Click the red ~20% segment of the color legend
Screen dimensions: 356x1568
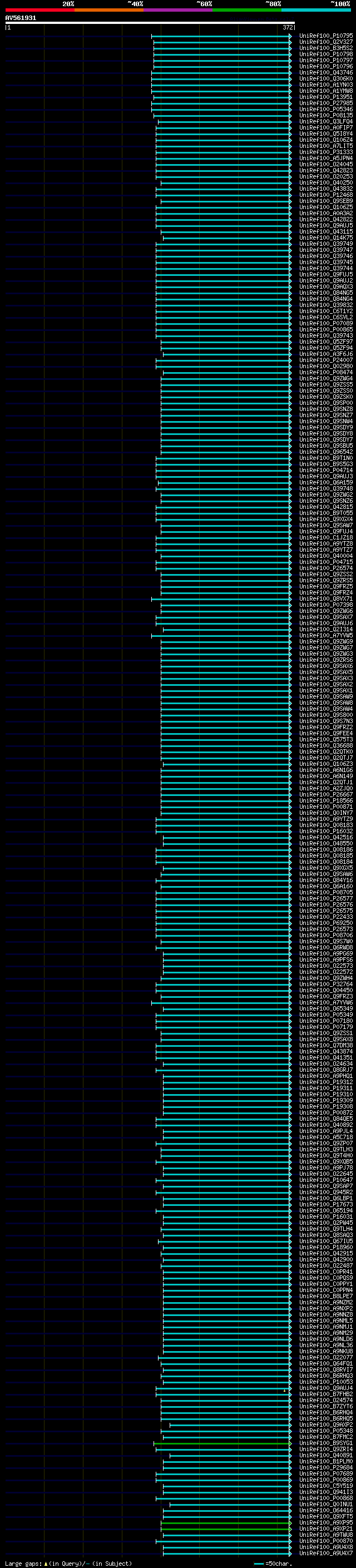(39, 10)
